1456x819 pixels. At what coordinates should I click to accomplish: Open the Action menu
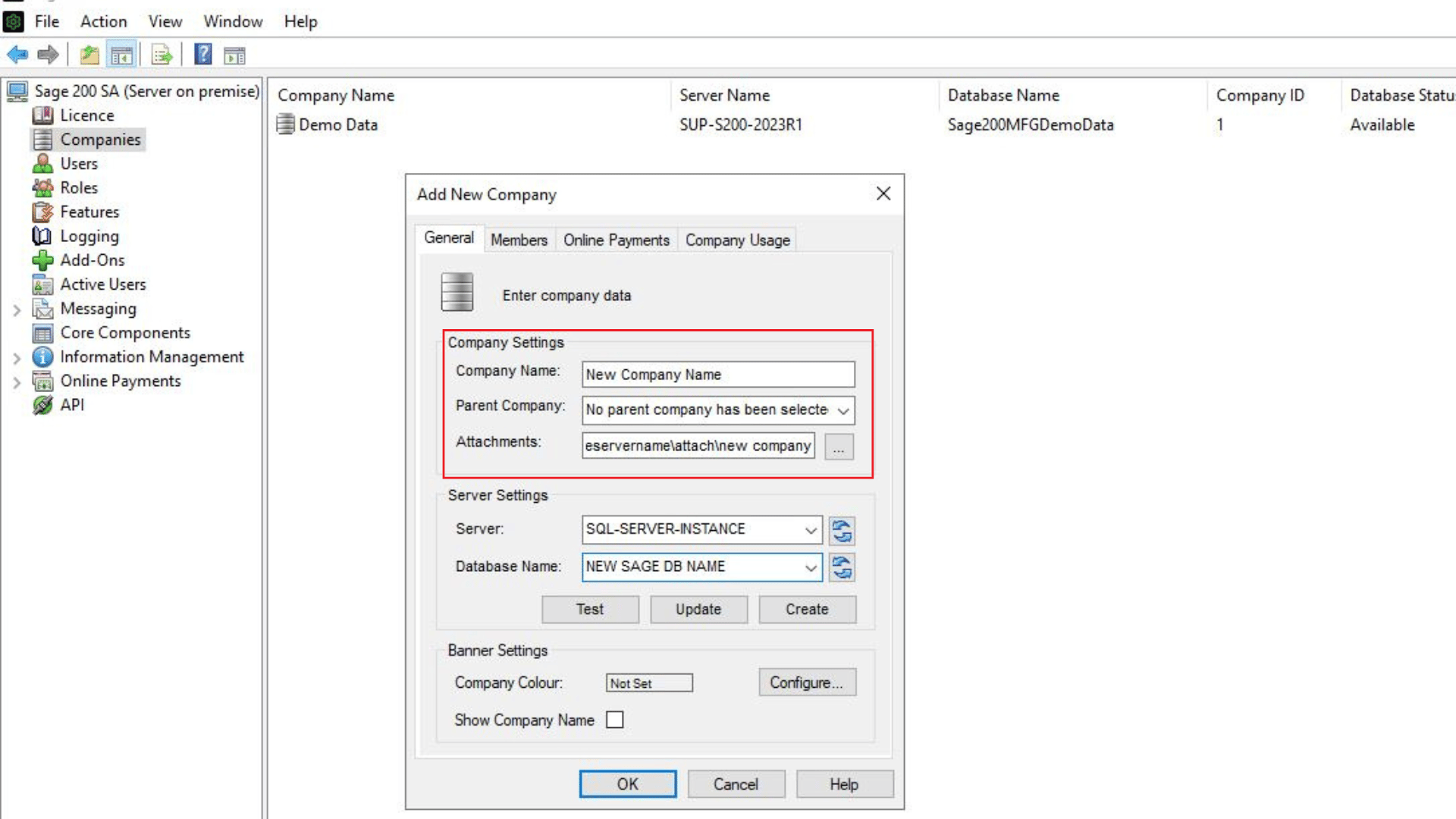tap(104, 21)
